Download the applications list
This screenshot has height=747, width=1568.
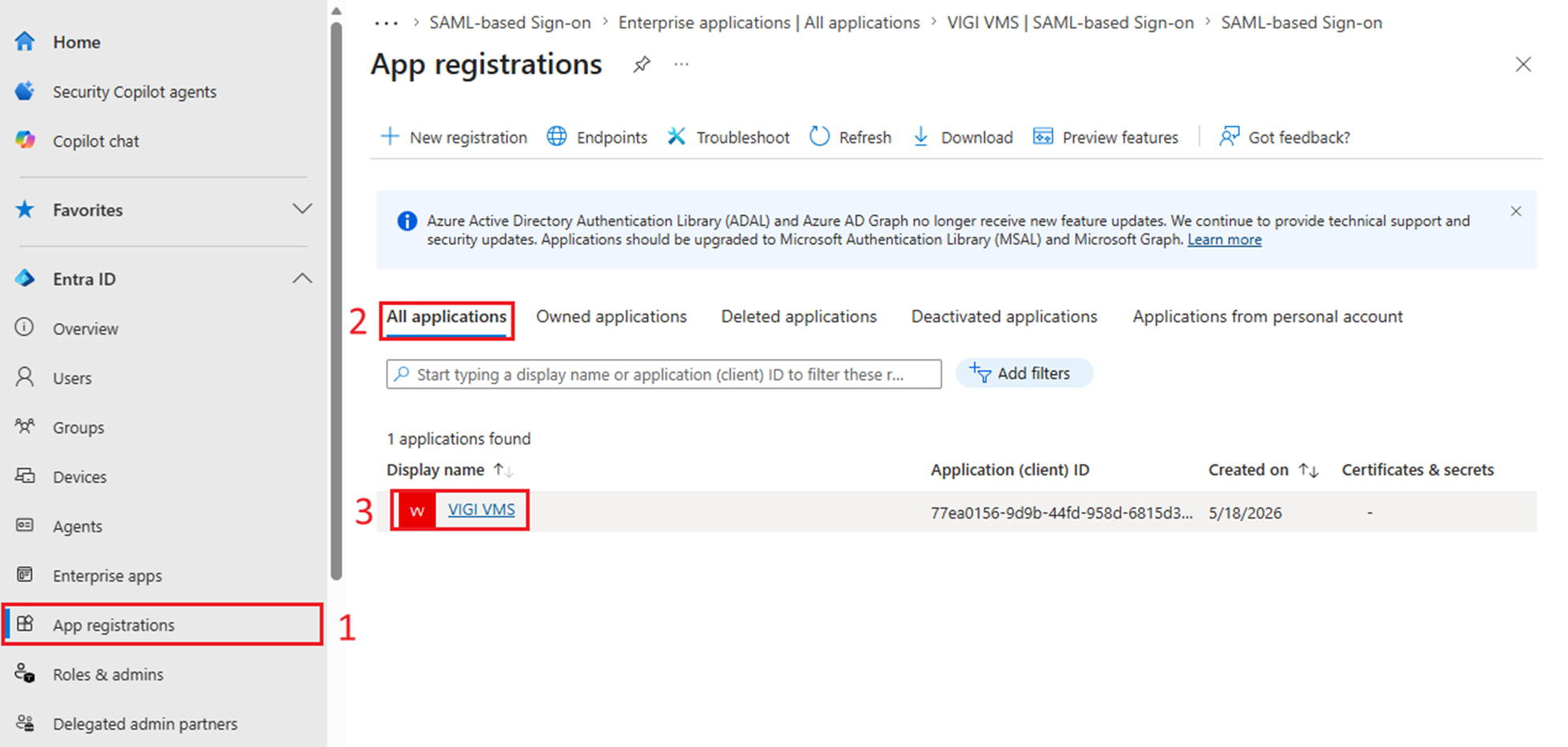pyautogui.click(x=963, y=137)
